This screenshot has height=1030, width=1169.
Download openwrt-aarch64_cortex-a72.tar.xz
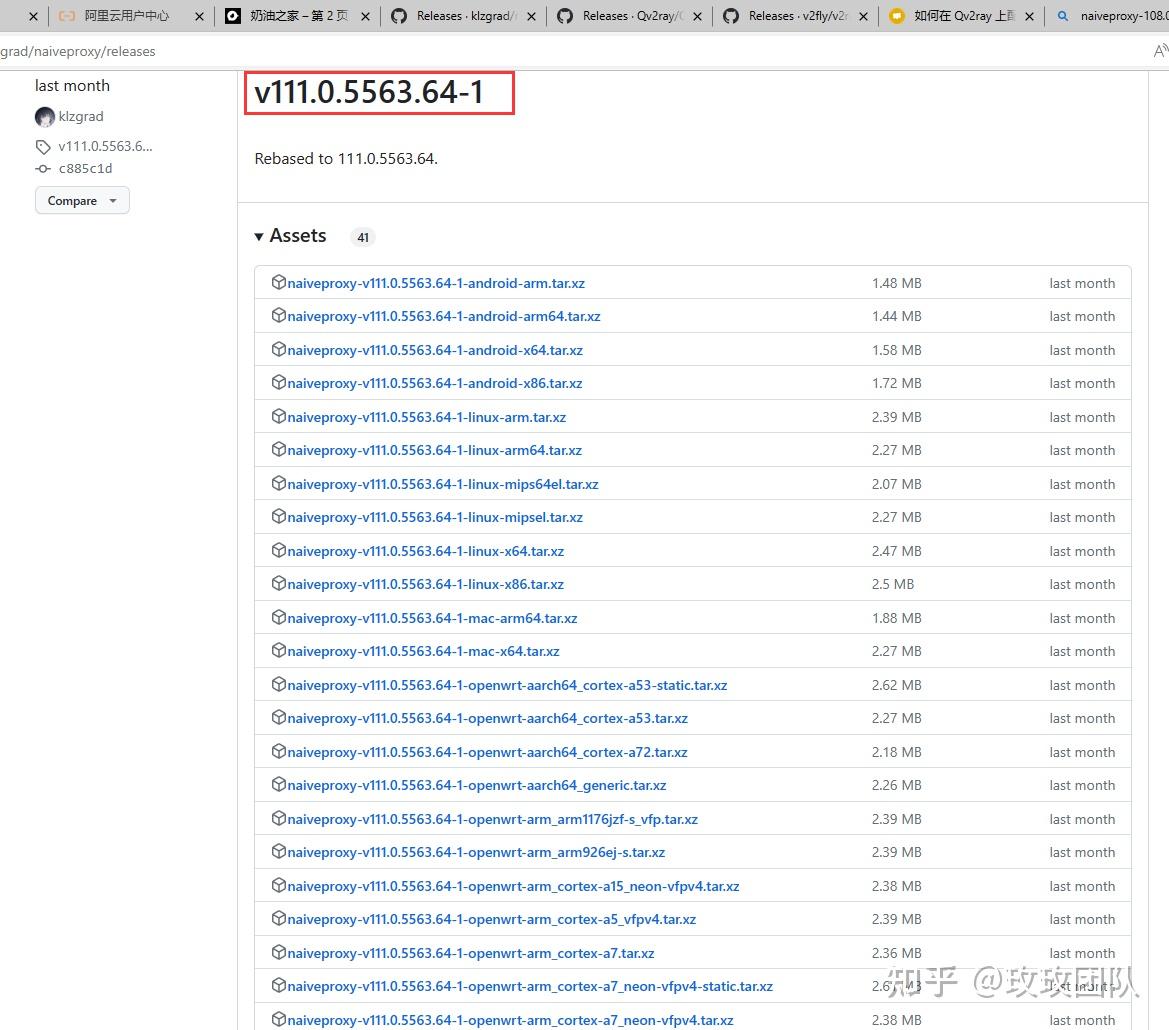(488, 753)
